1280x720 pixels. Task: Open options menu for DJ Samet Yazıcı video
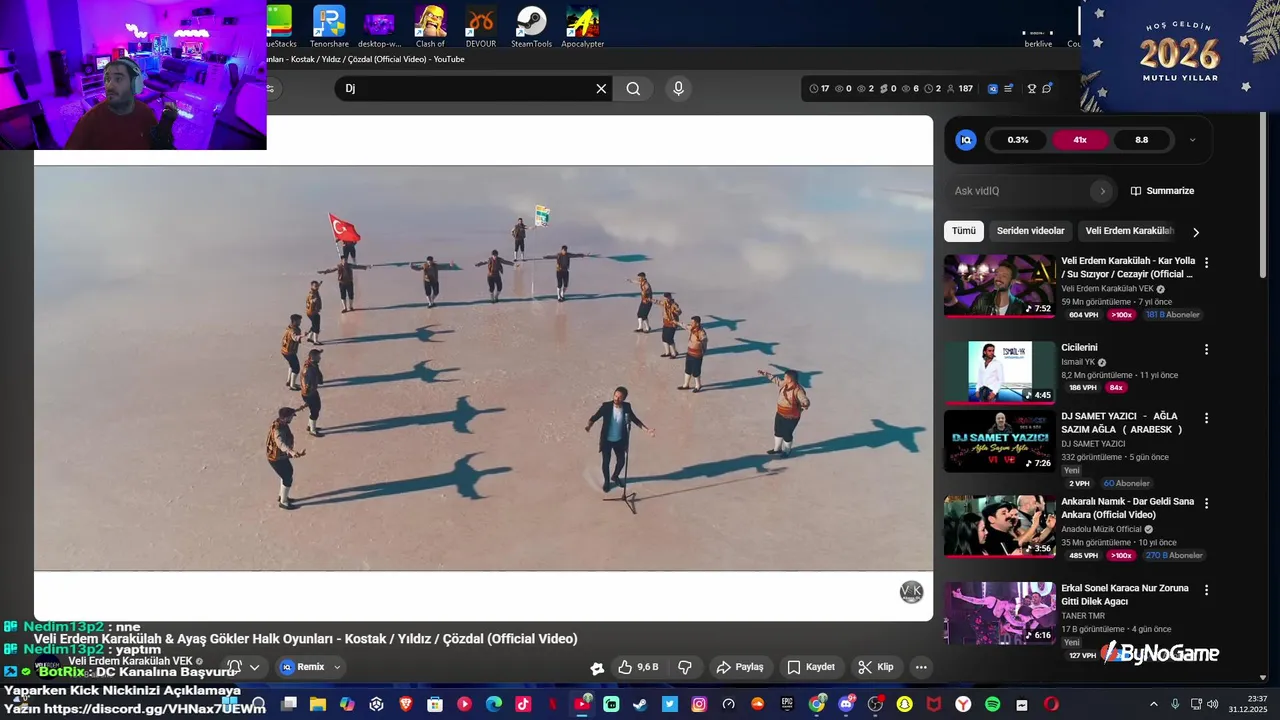1206,418
